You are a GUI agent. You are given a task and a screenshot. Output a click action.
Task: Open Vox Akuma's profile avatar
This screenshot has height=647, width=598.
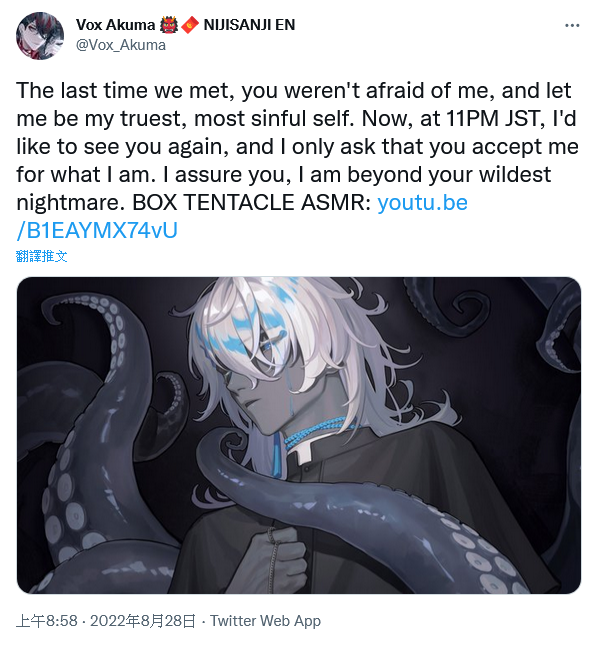click(x=40, y=36)
